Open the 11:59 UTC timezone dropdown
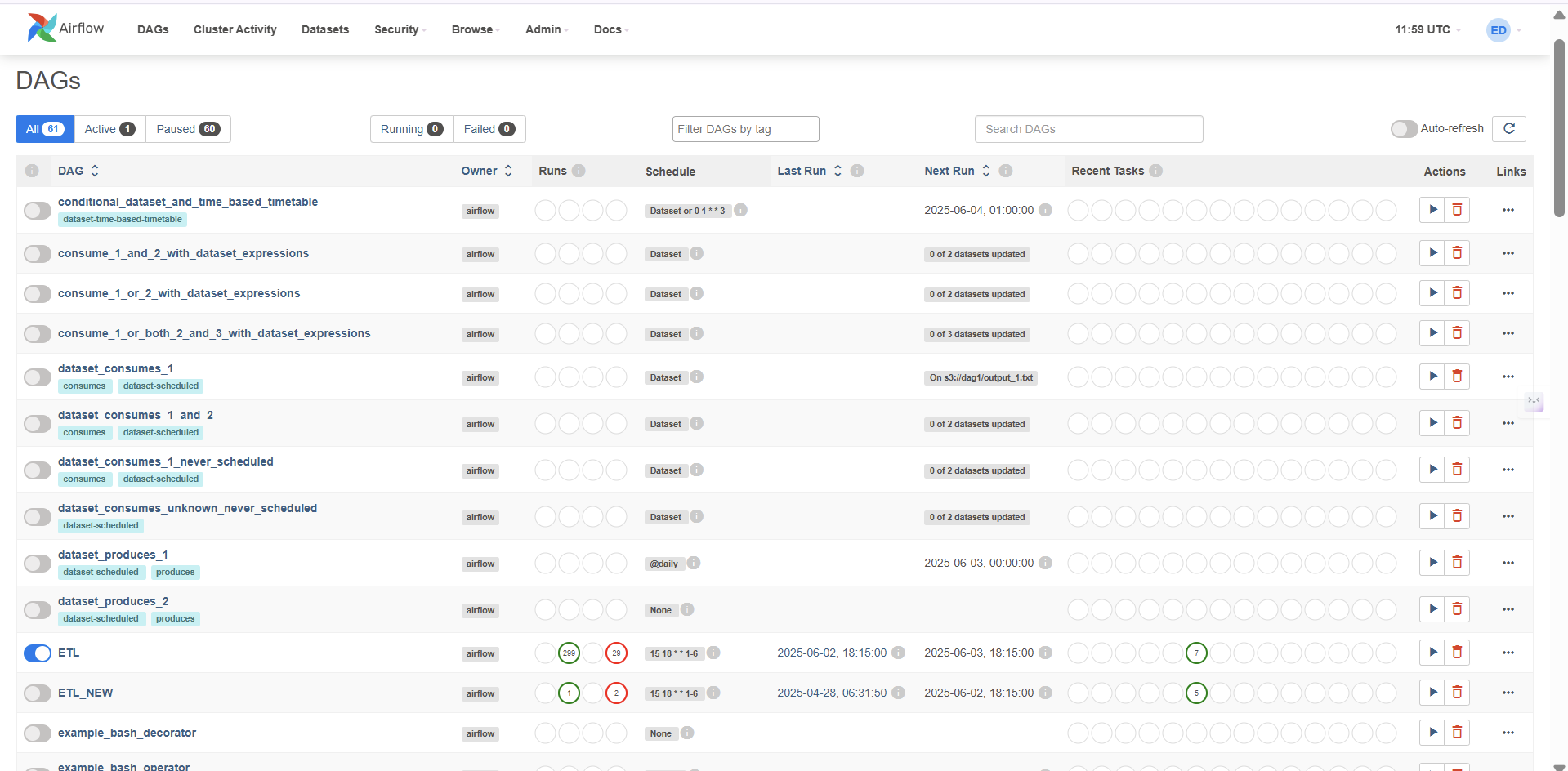 point(1427,29)
